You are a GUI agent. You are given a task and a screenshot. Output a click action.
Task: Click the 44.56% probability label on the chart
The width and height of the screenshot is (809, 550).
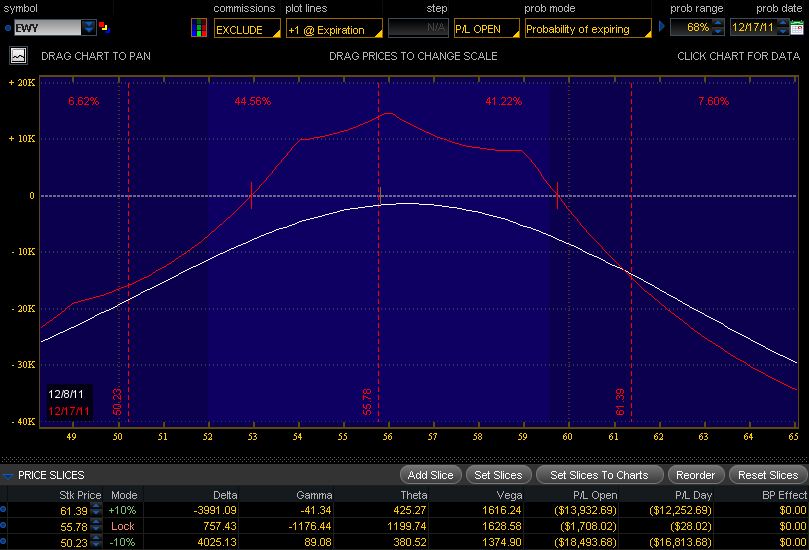coord(252,101)
